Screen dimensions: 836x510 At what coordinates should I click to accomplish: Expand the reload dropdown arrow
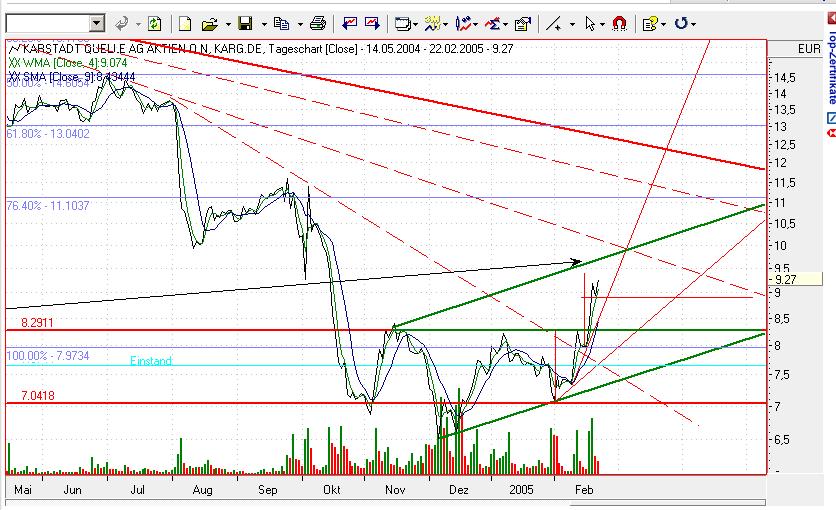pos(694,24)
